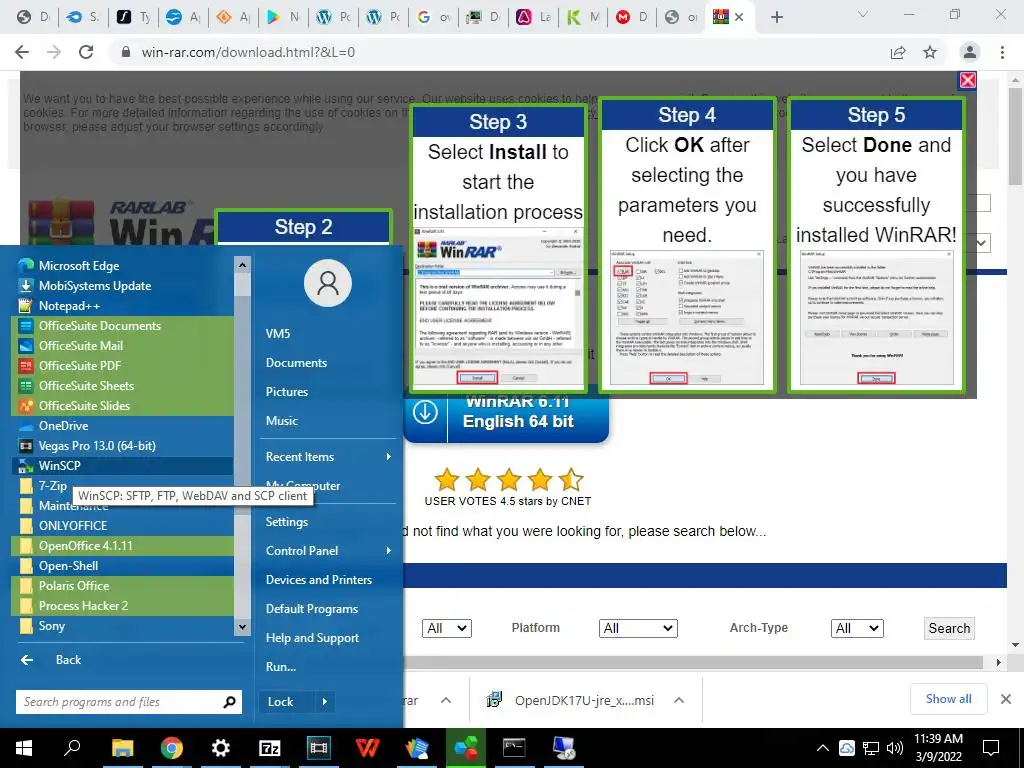Launch Vegas Pro 13.0 (64-bit)

[x=122, y=446]
